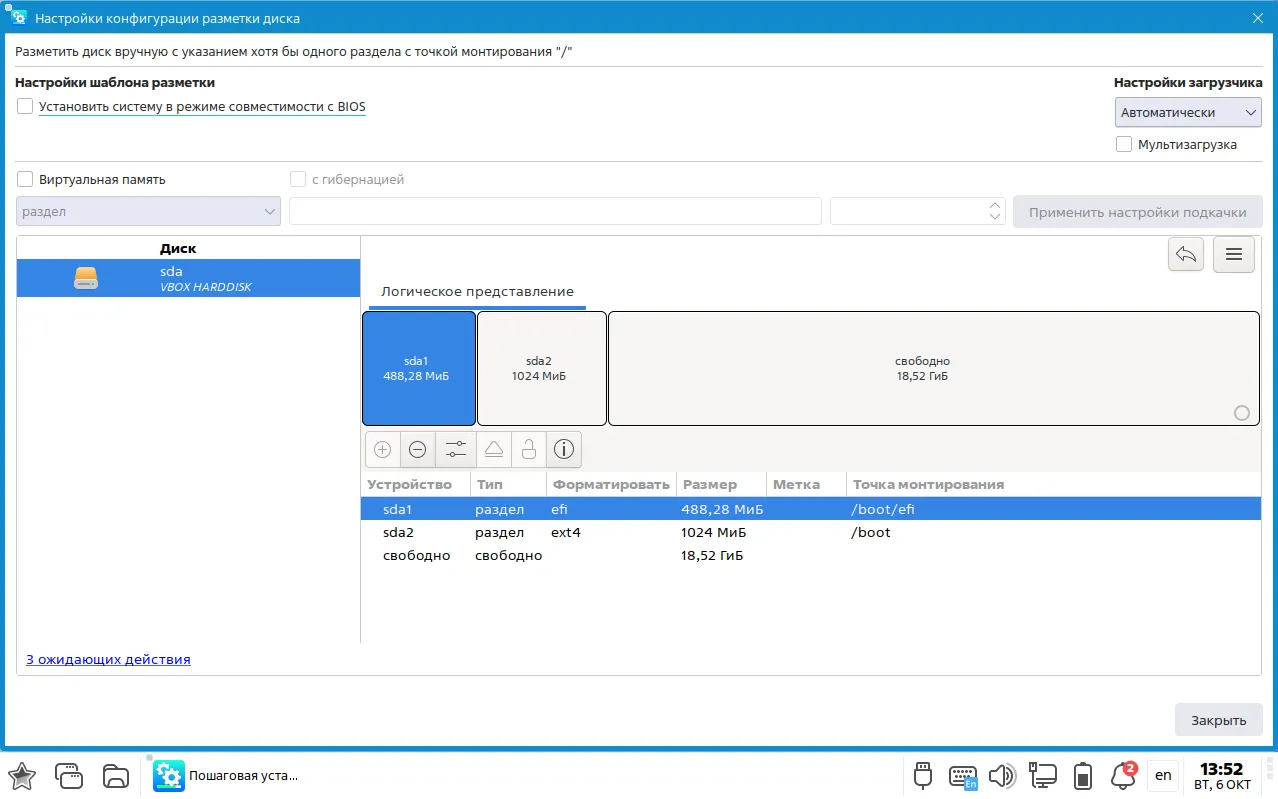Click the undo arrow button
The image size is (1278, 799).
pyautogui.click(x=1186, y=255)
